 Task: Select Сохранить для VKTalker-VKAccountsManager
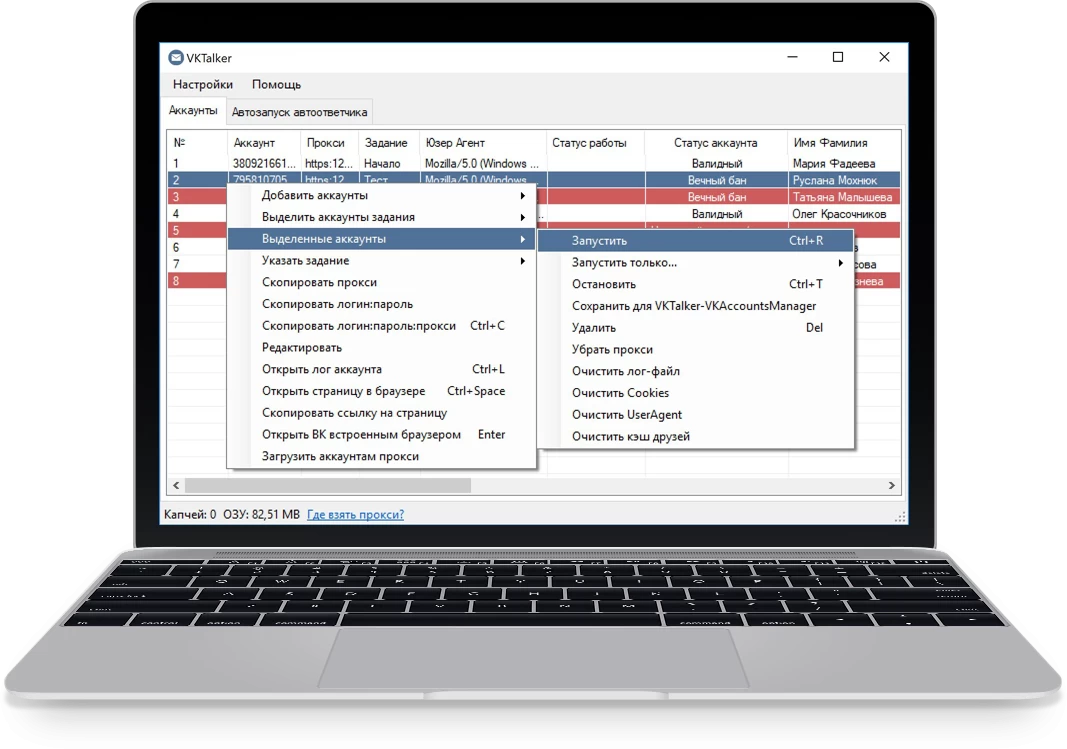point(695,306)
